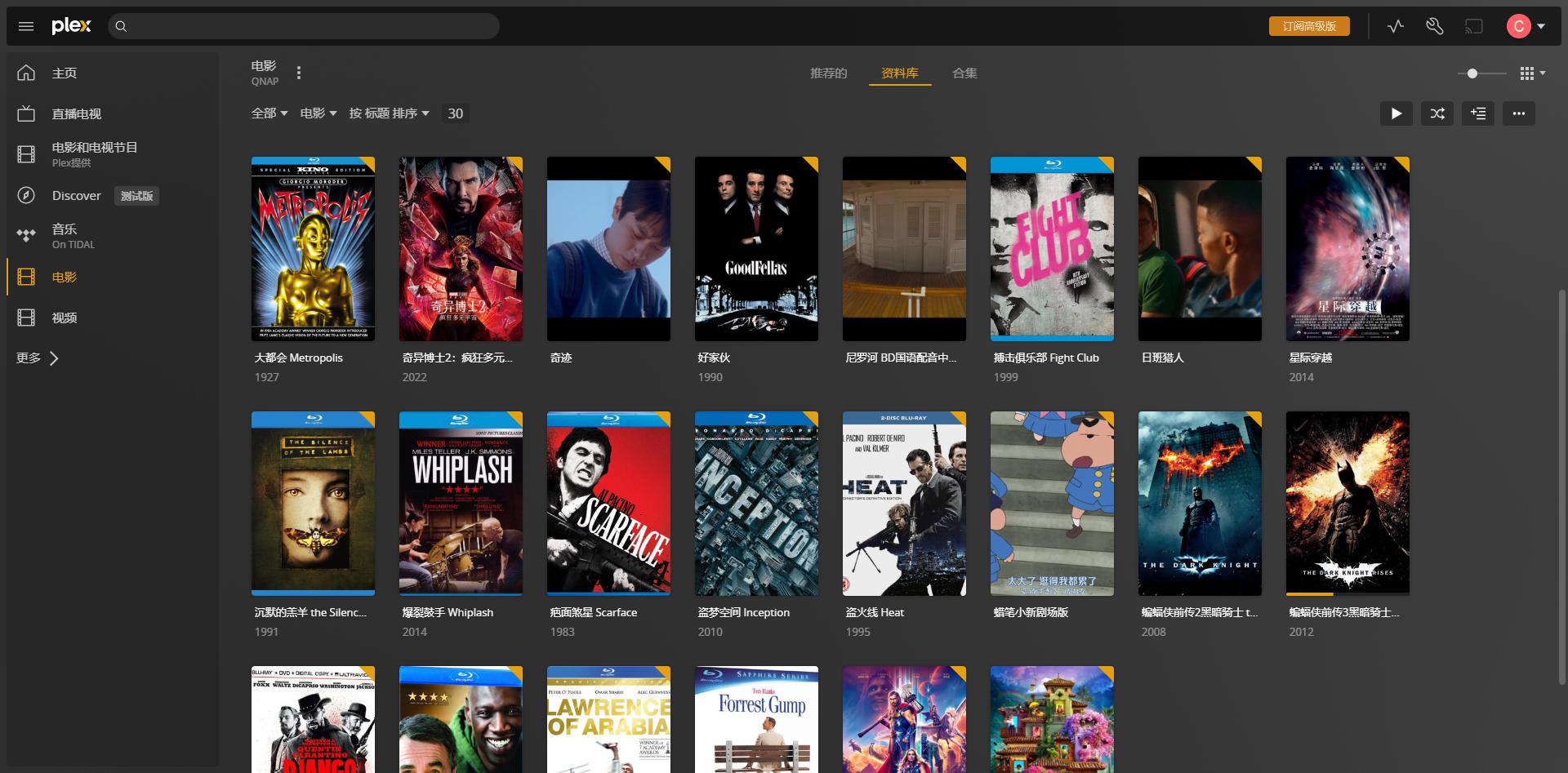Screen dimensions: 1568x773
Task: Open the 星际穿越 poster
Action: pos(1347,249)
